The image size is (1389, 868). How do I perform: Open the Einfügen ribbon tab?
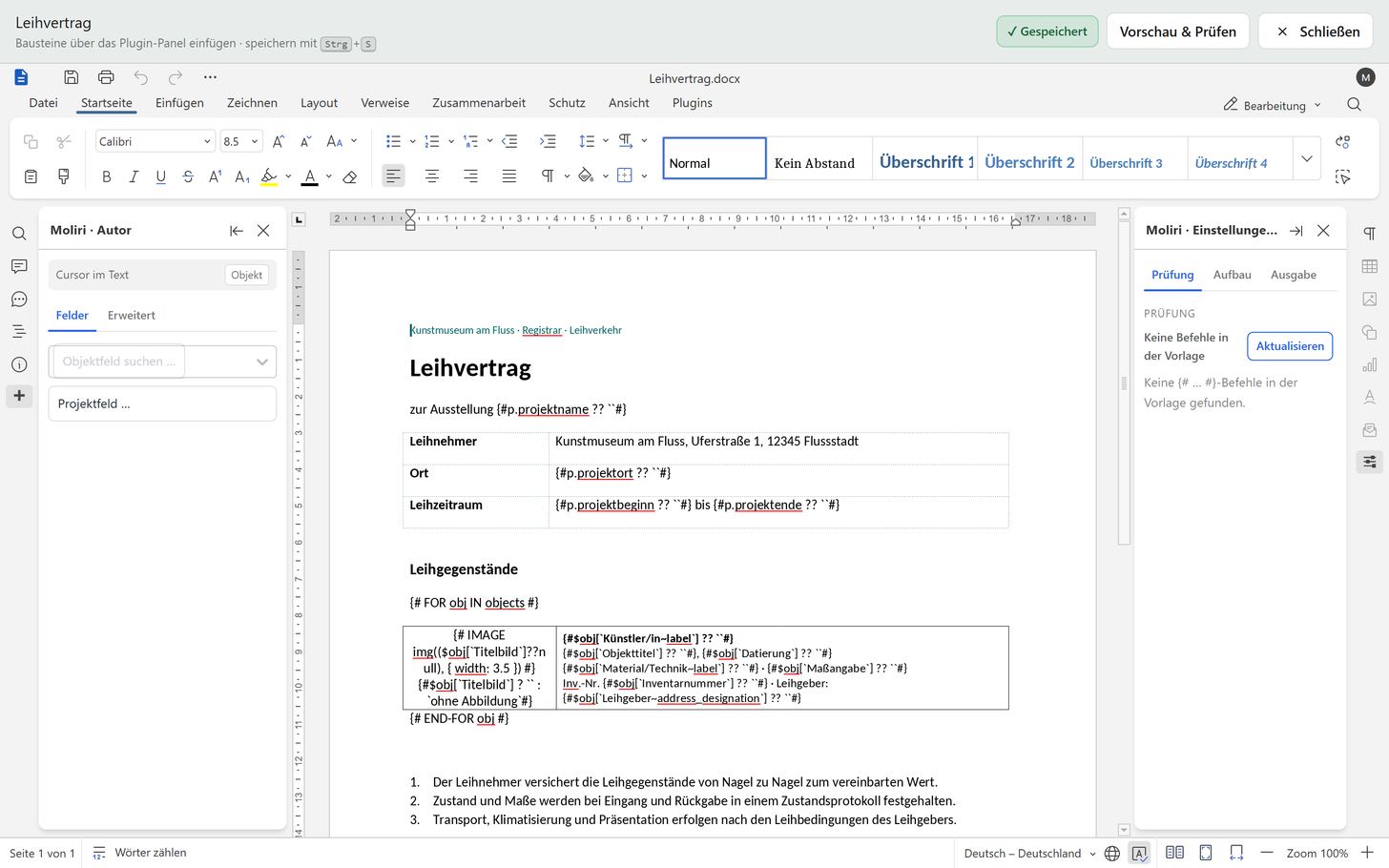click(179, 103)
